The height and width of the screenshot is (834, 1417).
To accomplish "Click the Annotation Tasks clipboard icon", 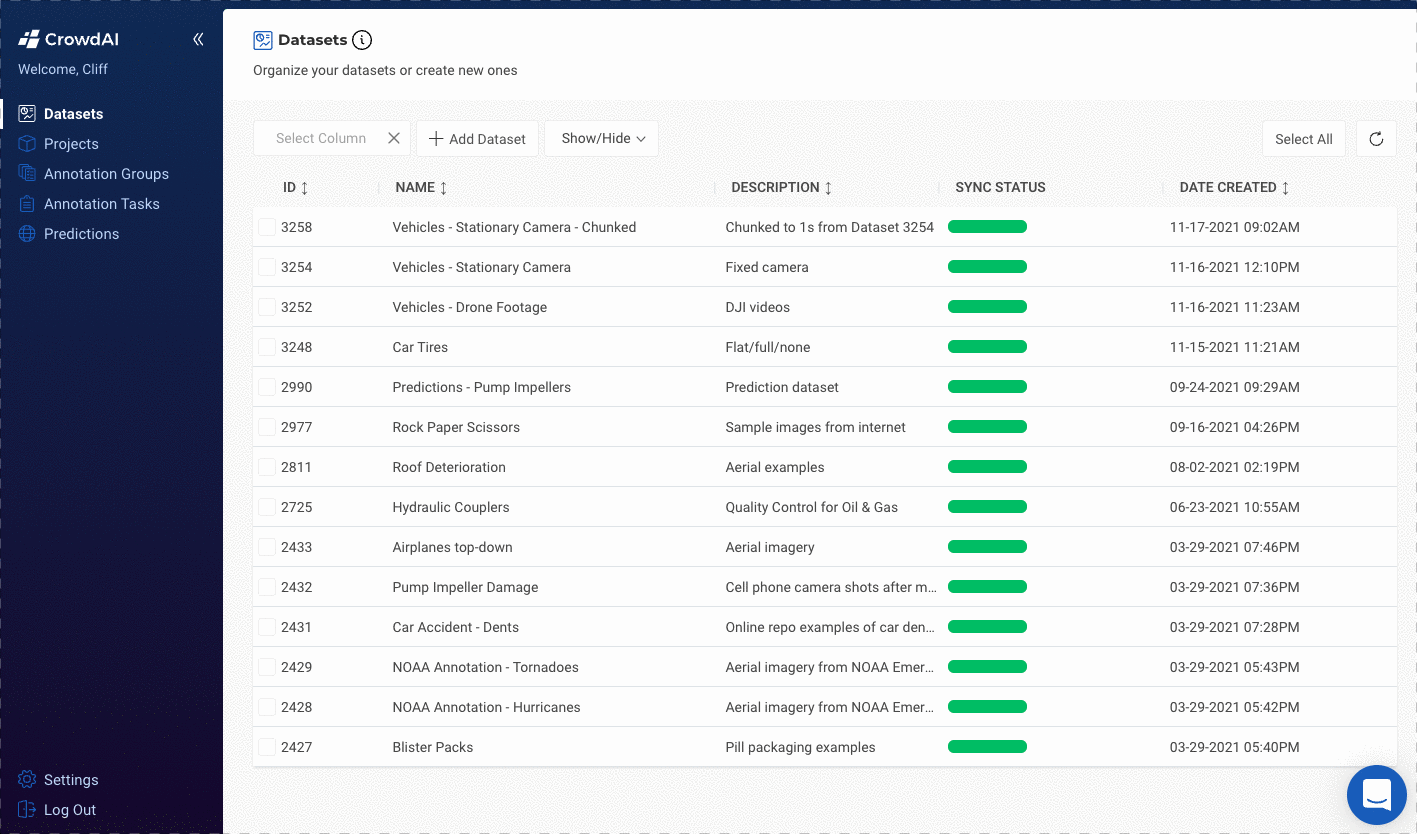I will pos(27,204).
